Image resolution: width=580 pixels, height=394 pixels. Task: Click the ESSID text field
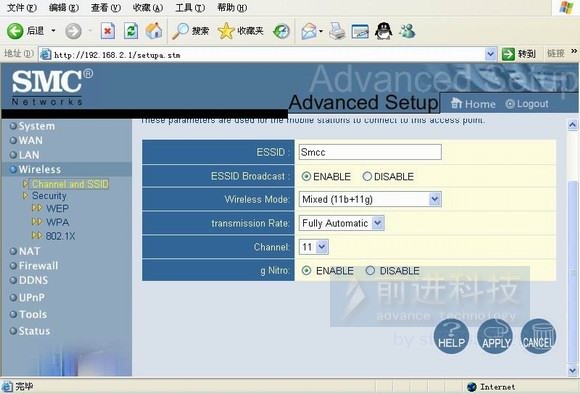click(x=370, y=152)
